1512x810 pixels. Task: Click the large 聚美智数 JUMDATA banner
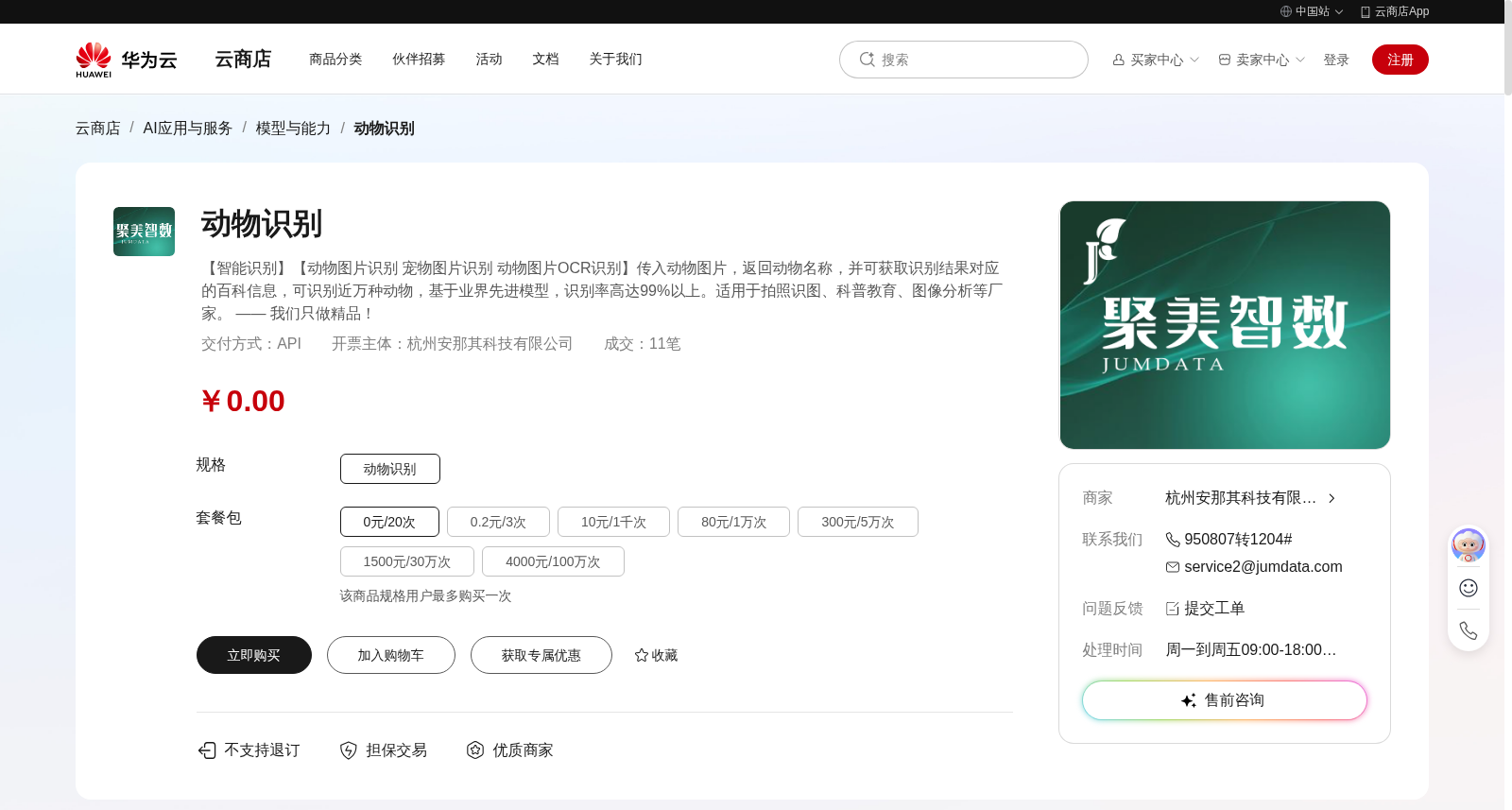click(x=1225, y=325)
